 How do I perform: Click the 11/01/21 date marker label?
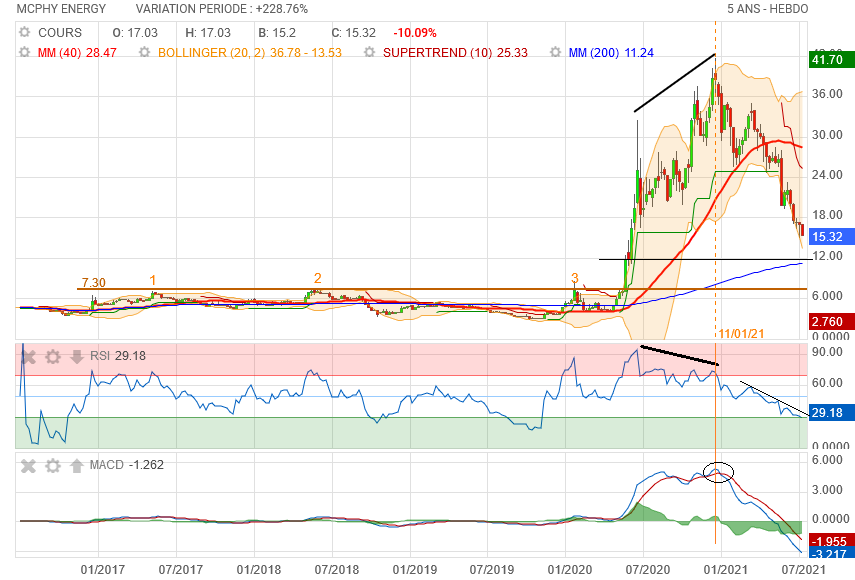741,334
